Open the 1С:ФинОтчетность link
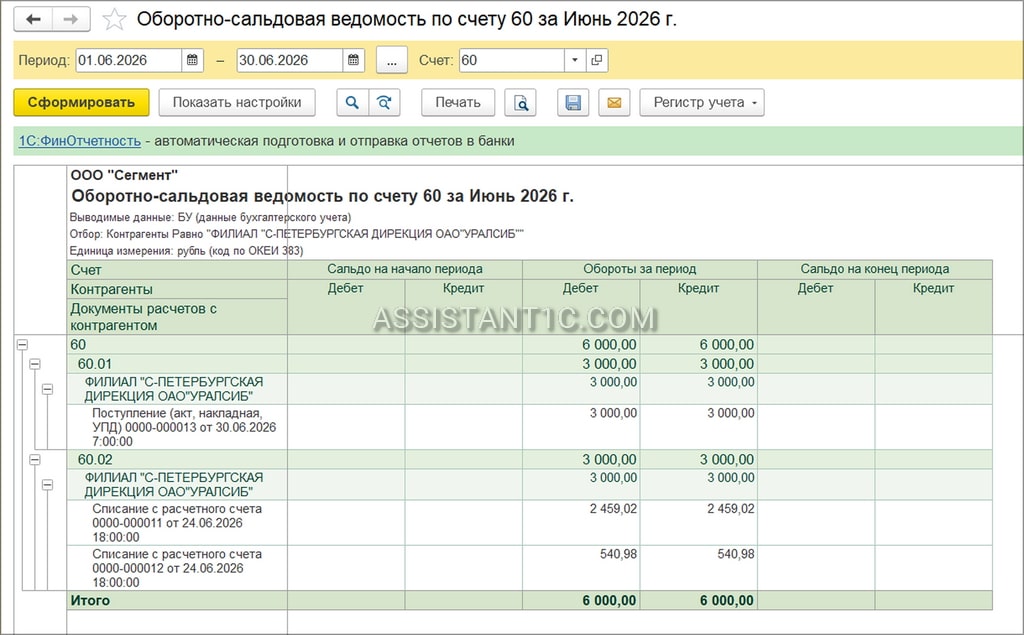 (x=80, y=141)
